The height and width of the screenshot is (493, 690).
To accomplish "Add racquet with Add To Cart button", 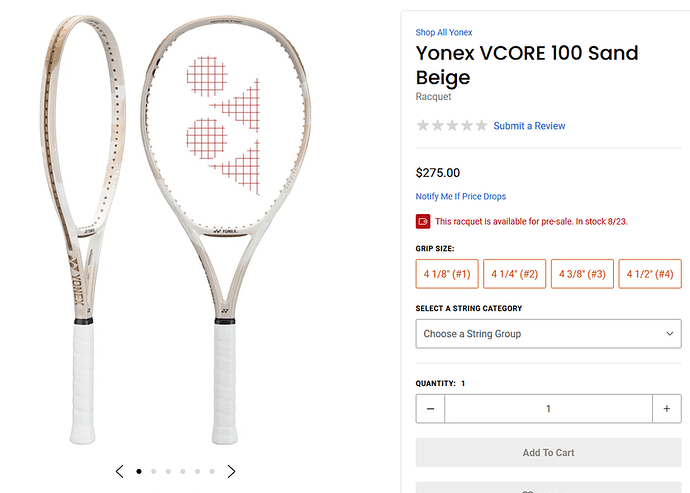I will 548,453.
